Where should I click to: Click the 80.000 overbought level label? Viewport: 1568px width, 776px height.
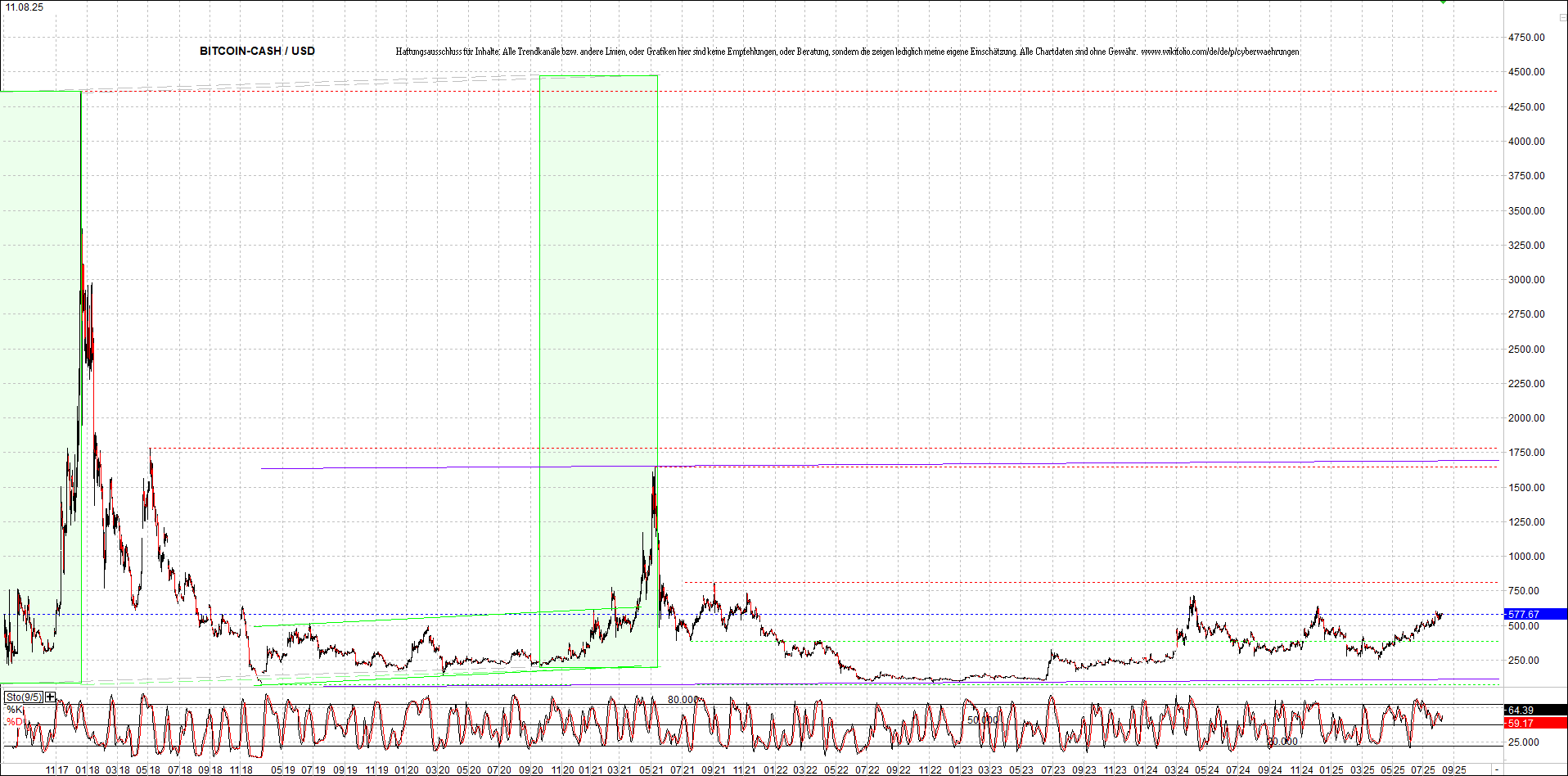683,700
